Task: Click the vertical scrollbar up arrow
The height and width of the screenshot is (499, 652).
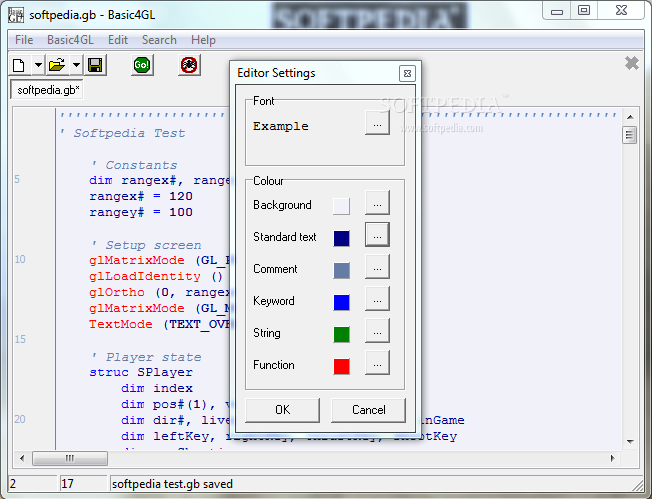Action: tap(630, 117)
